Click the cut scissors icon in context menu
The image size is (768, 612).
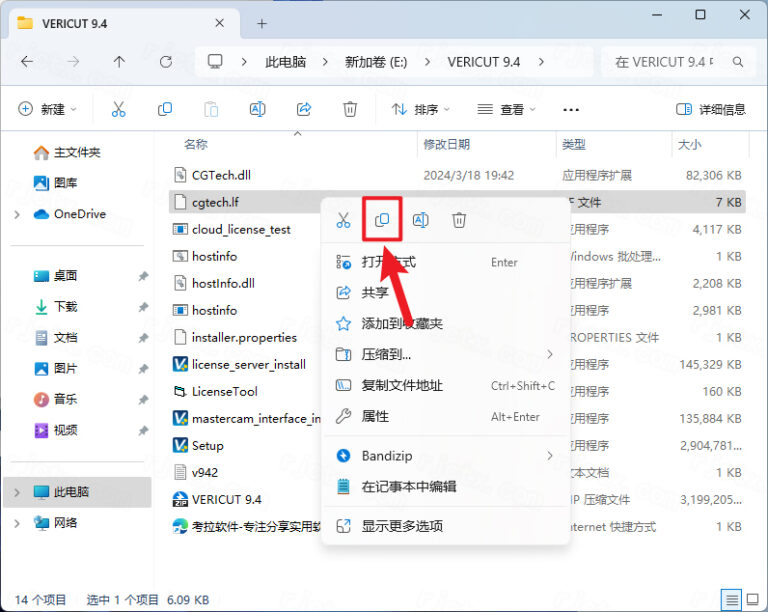[343, 220]
